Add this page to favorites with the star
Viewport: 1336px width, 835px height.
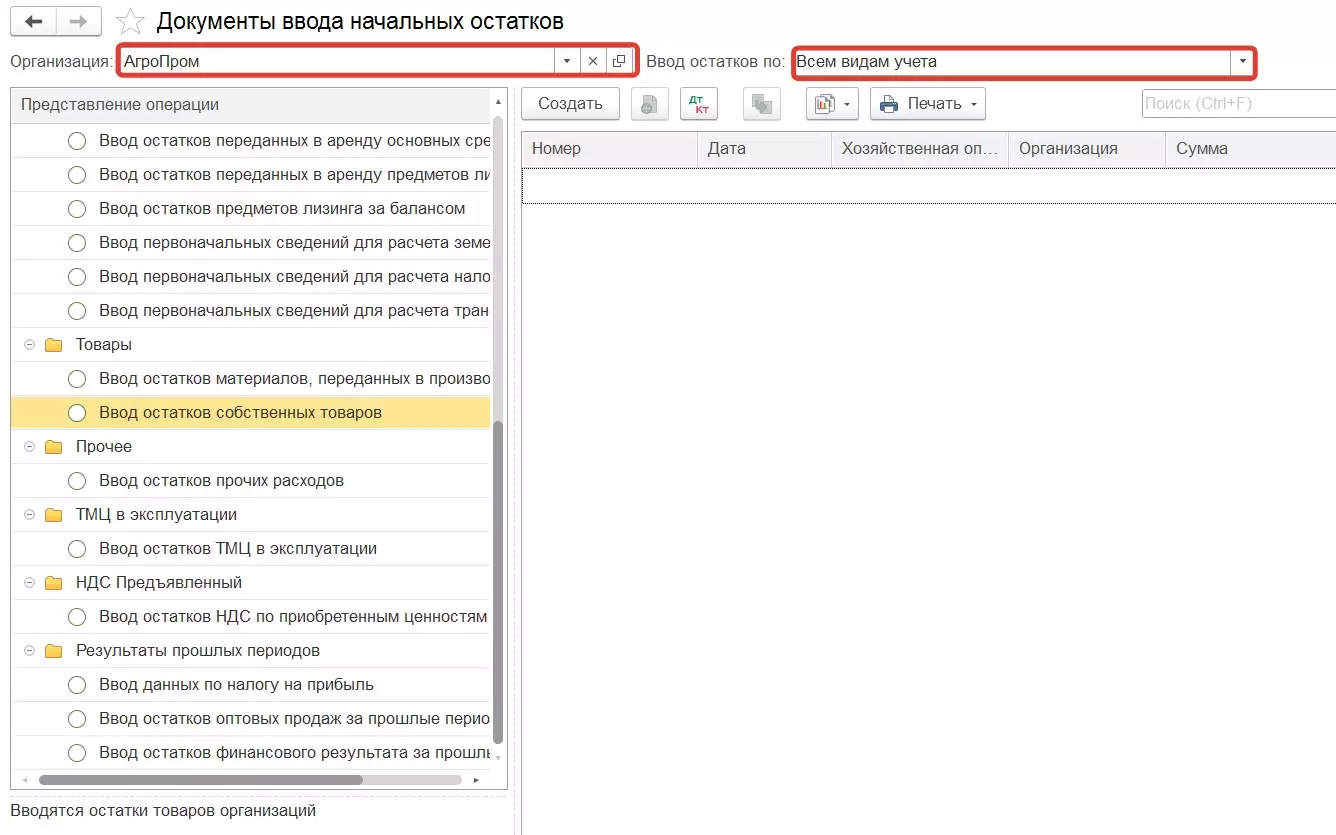pyautogui.click(x=131, y=21)
